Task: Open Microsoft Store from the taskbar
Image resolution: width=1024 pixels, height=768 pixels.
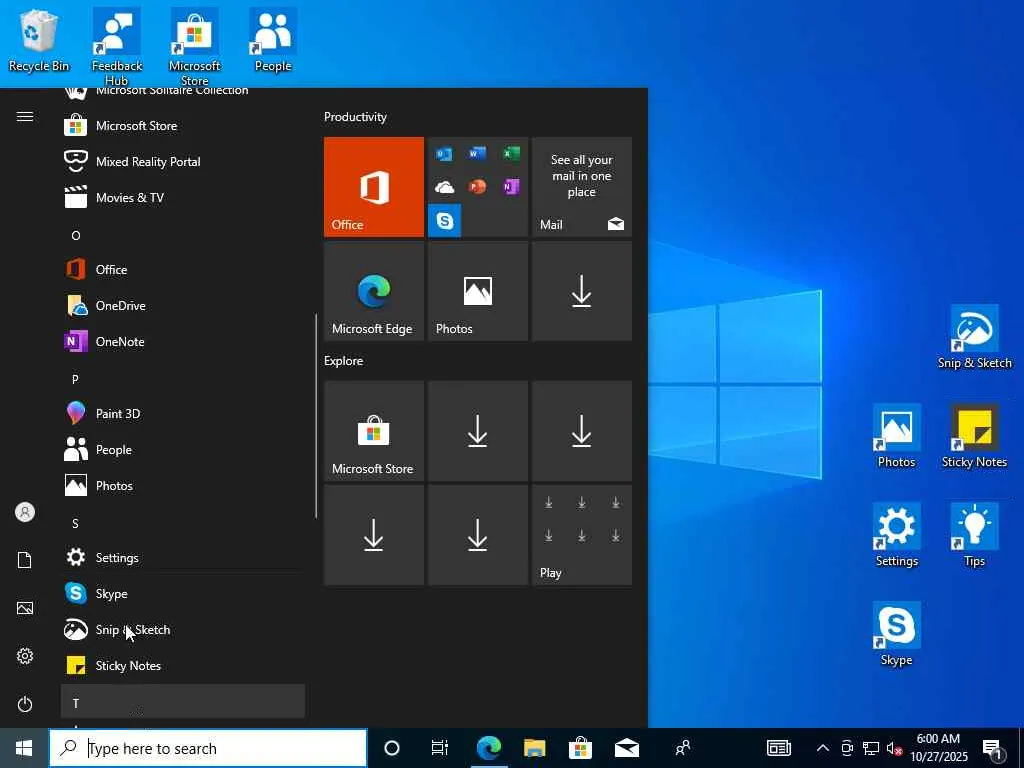Action: pos(580,748)
